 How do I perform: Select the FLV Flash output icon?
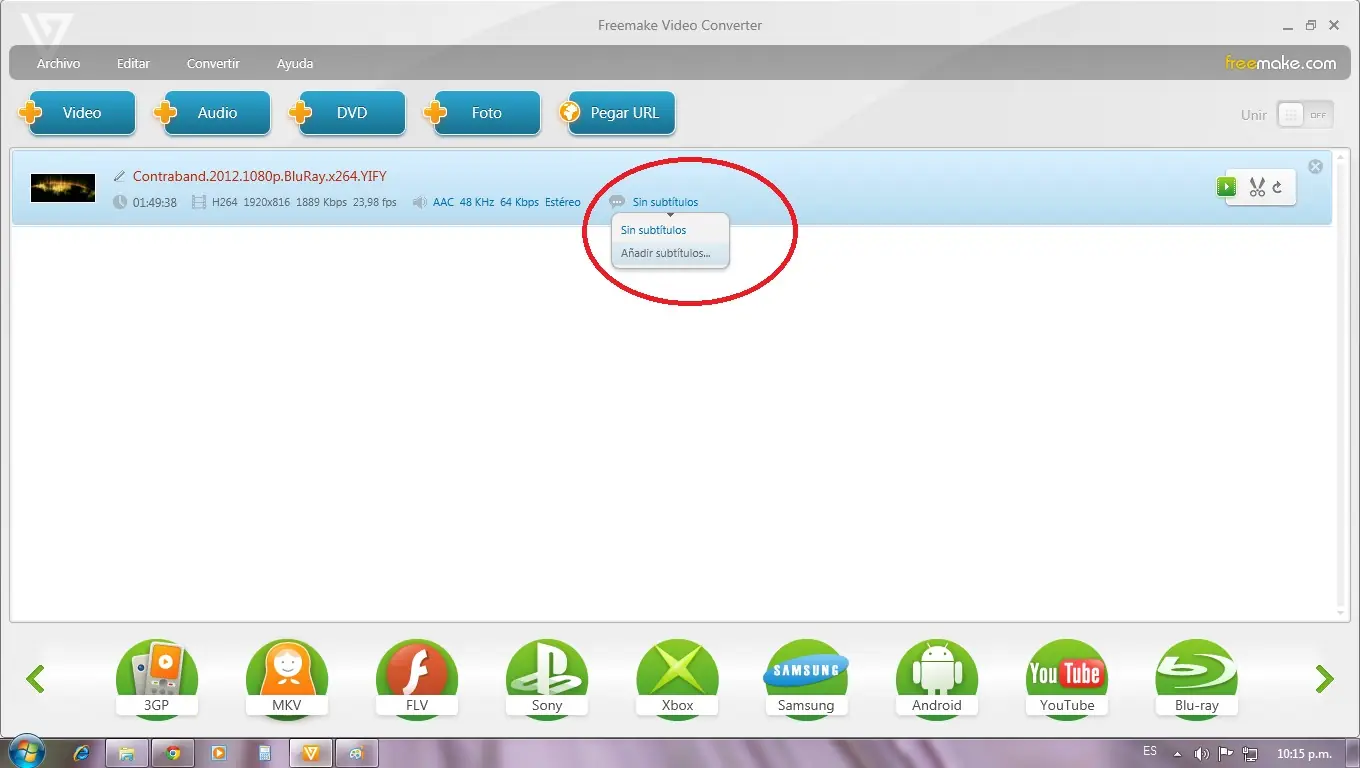point(417,680)
